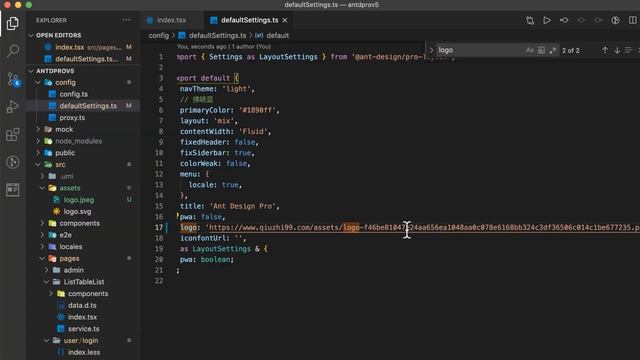640x360 pixels.
Task: Click the logo URL string on line 17
Action: (422, 227)
